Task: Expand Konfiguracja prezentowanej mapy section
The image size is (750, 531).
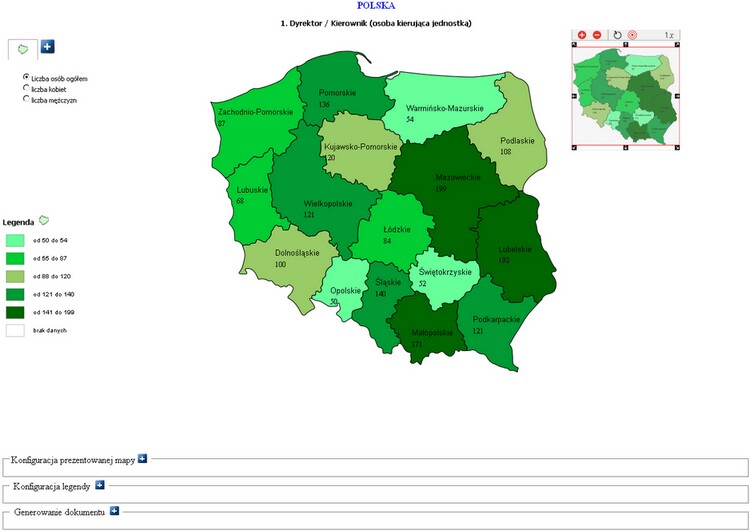Action: [143, 458]
